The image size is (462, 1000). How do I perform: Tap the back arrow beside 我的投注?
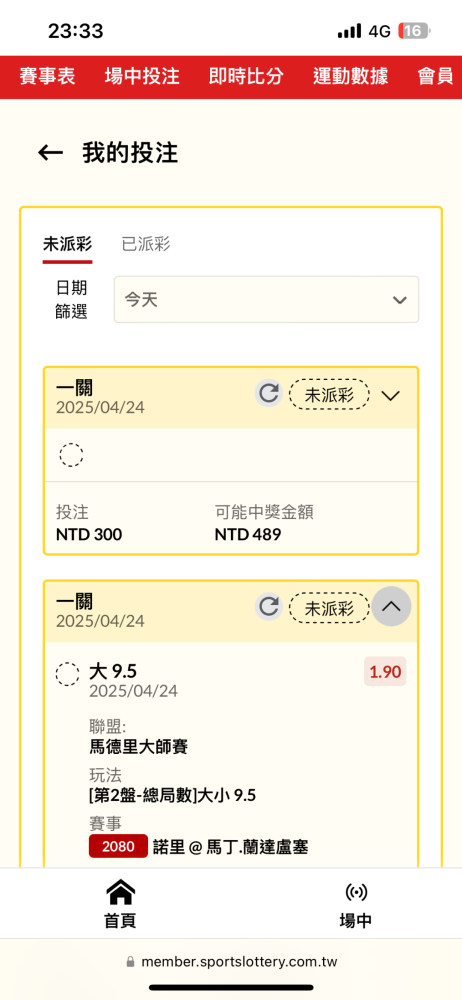click(x=50, y=153)
